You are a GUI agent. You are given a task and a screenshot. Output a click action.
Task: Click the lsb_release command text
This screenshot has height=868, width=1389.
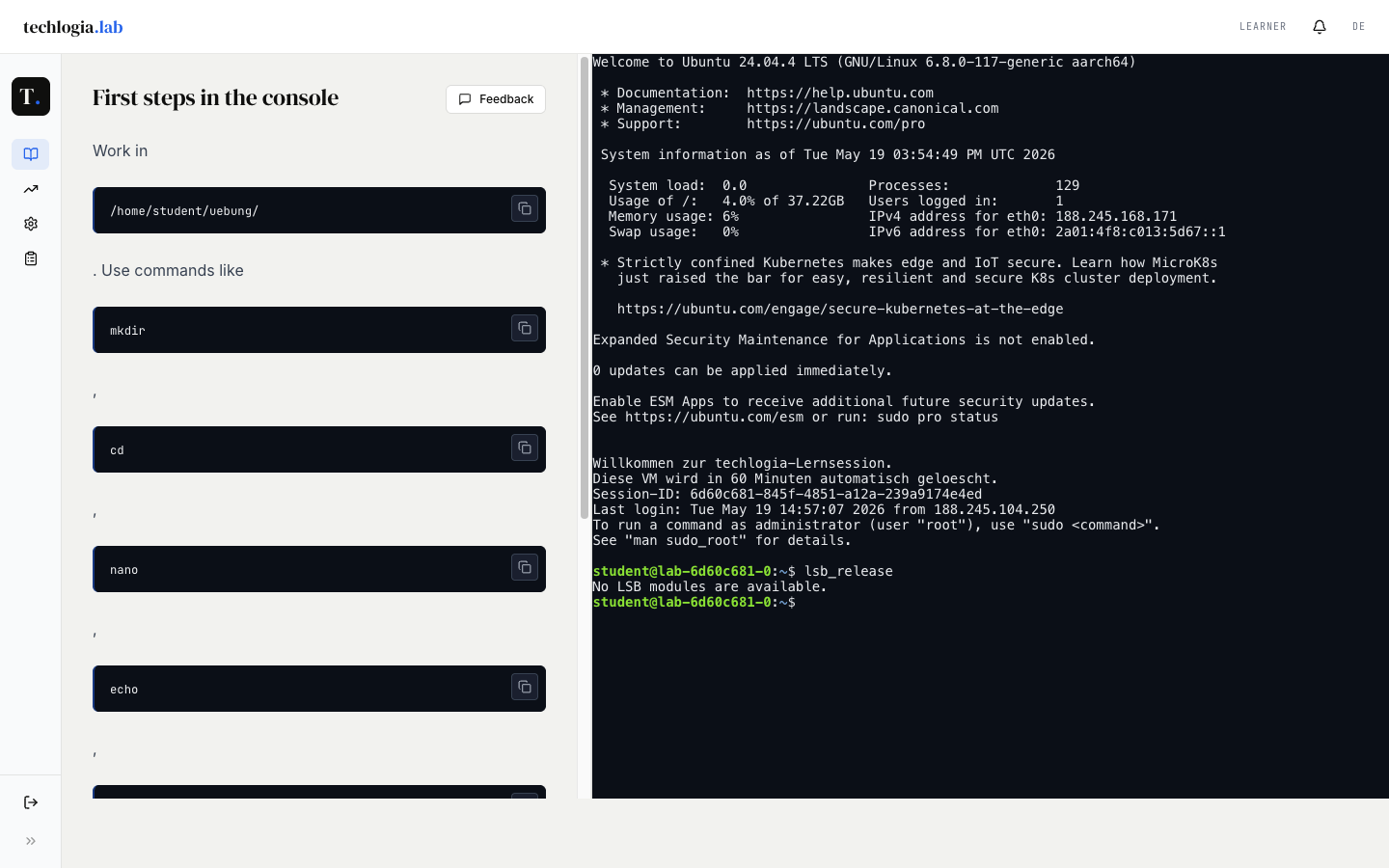(x=849, y=571)
